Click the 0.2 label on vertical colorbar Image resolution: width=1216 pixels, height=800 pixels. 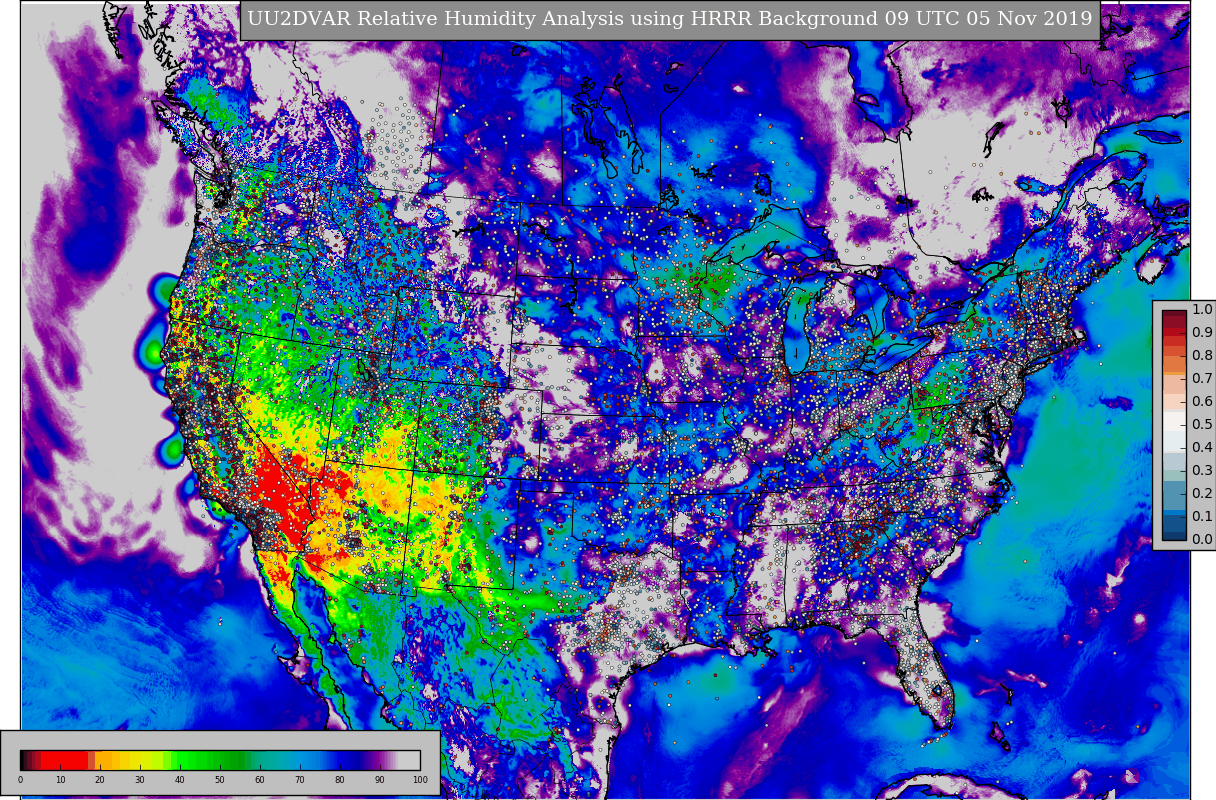(x=1202, y=494)
